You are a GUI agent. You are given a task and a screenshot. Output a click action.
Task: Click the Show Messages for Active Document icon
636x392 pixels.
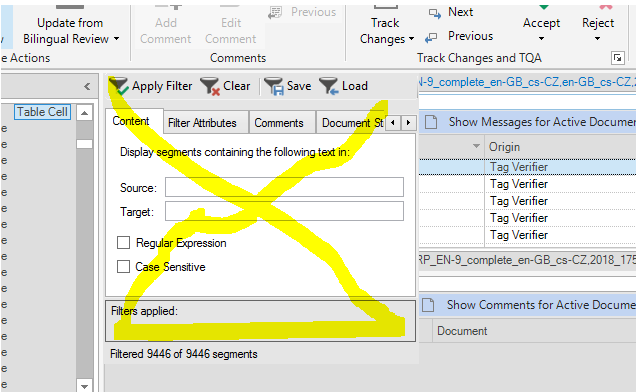(x=431, y=122)
